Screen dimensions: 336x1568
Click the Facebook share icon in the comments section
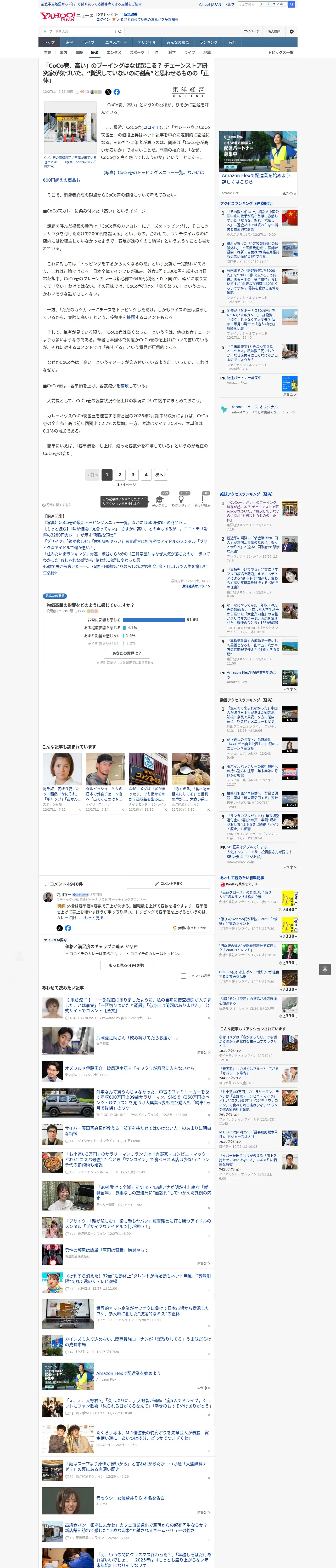68,928
